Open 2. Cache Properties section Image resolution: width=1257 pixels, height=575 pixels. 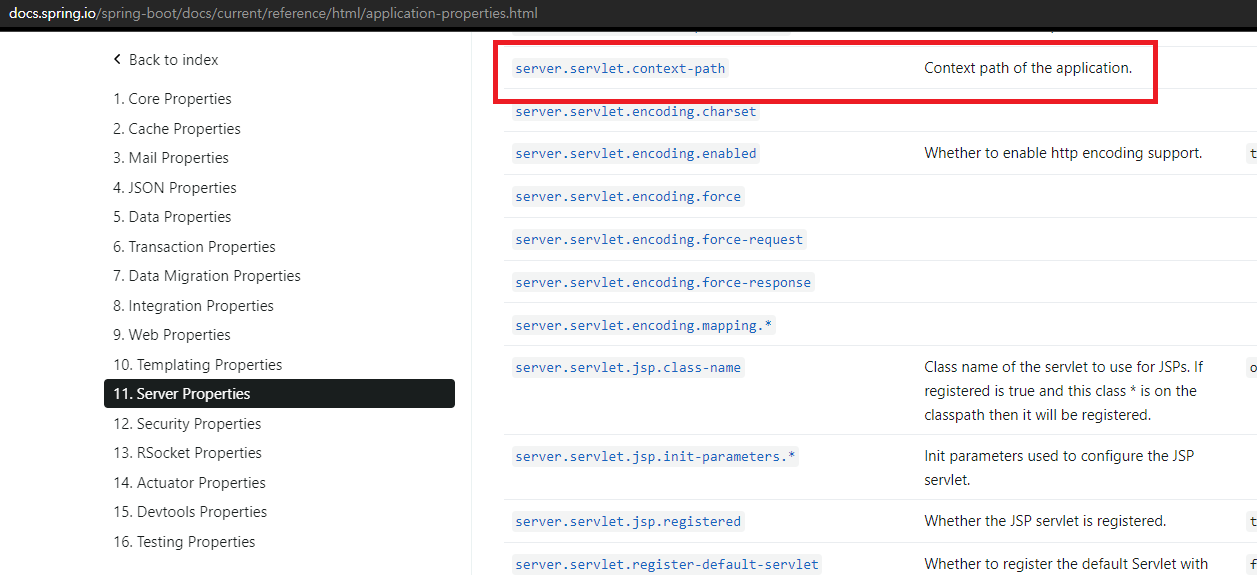pyautogui.click(x=177, y=129)
